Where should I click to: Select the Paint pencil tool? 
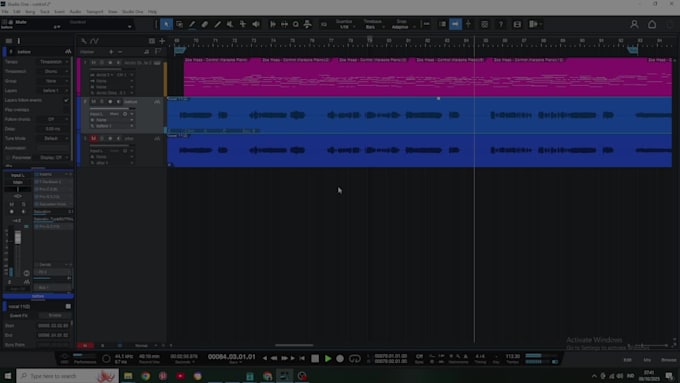(x=192, y=24)
